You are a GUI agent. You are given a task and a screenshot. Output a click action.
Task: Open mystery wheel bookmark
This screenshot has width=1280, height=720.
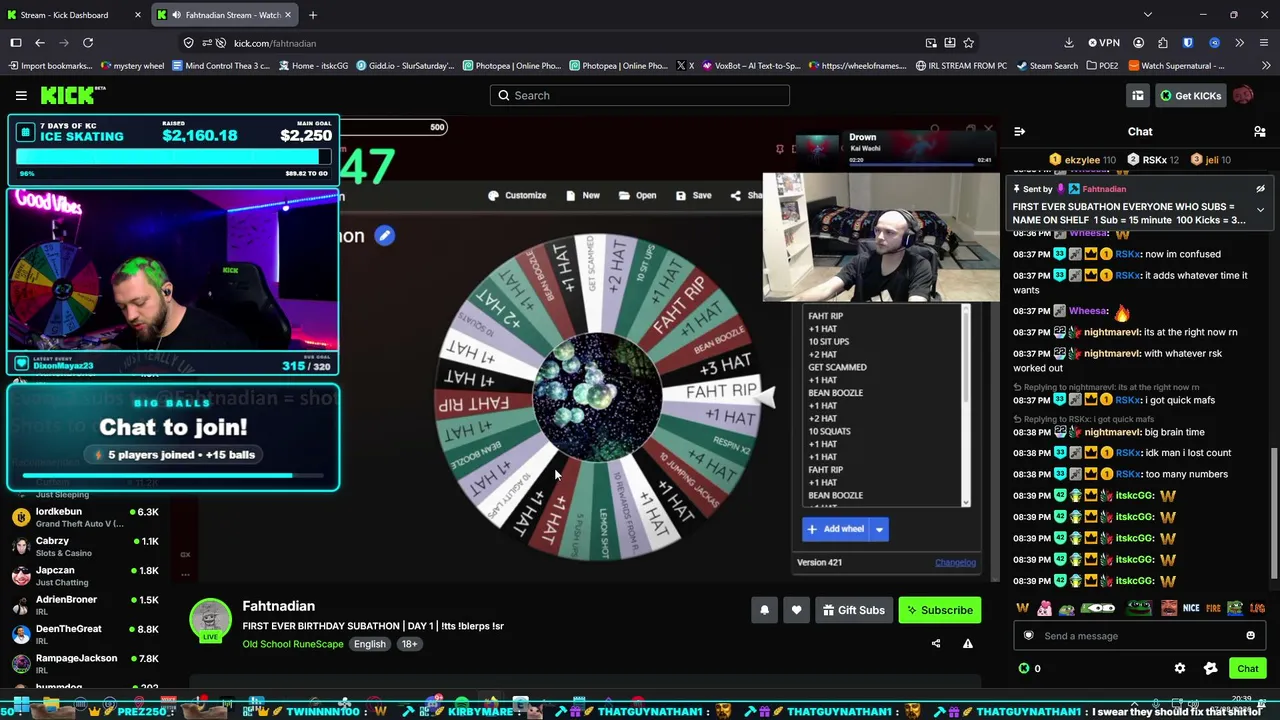133,66
